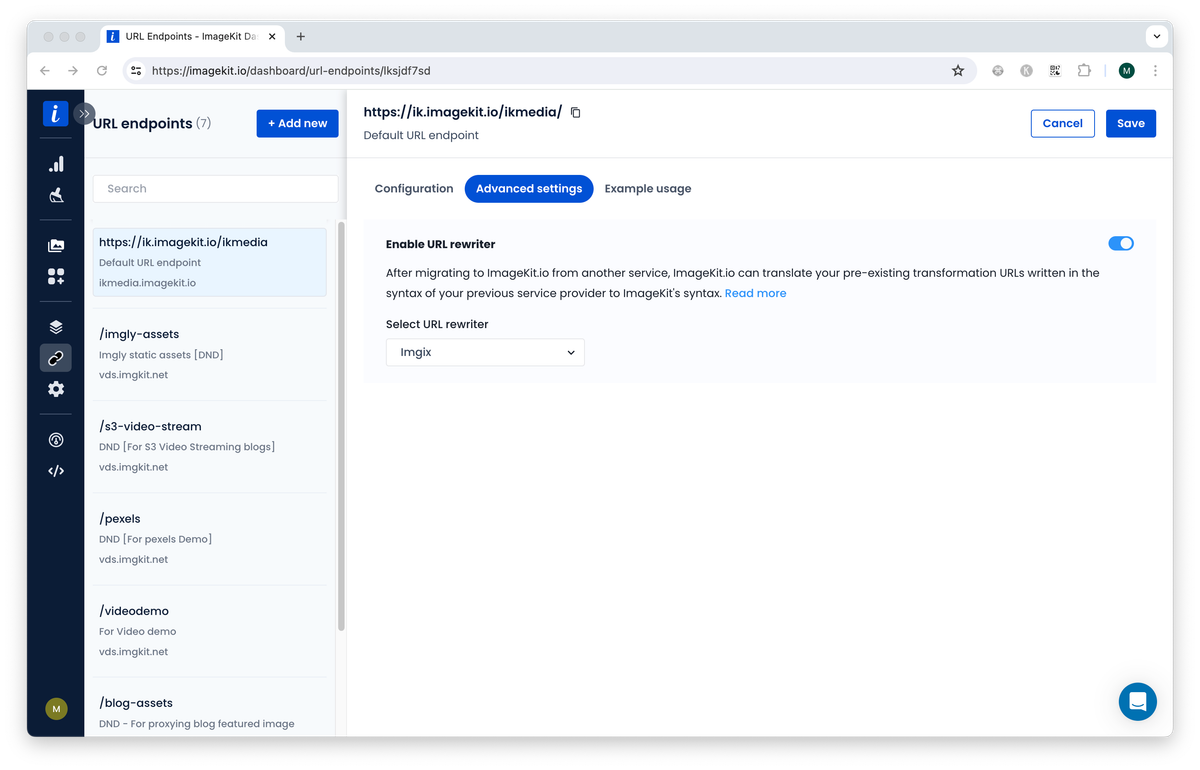Open the cache purge broom icon

tap(56, 195)
